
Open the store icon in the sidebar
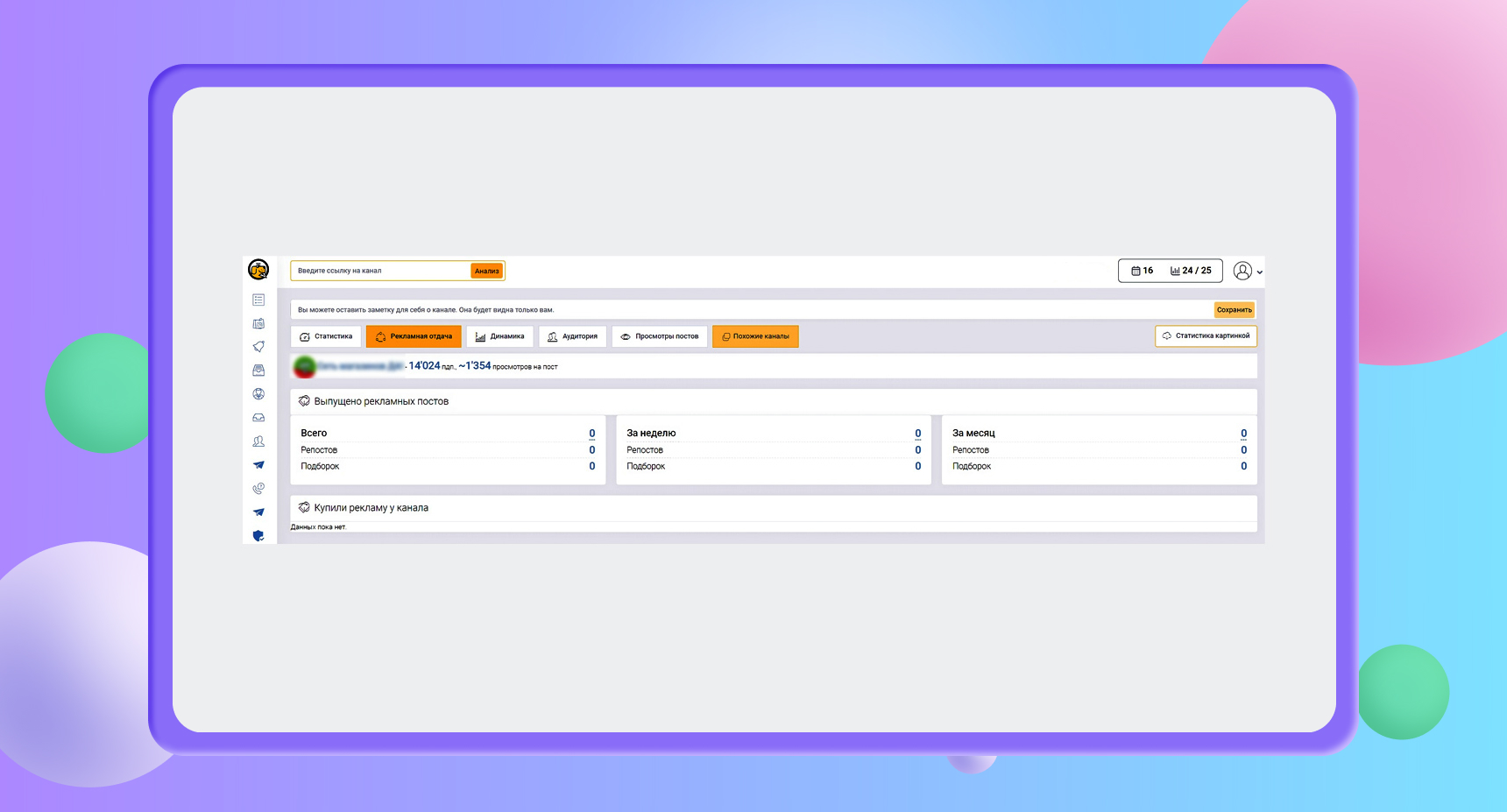point(258,371)
